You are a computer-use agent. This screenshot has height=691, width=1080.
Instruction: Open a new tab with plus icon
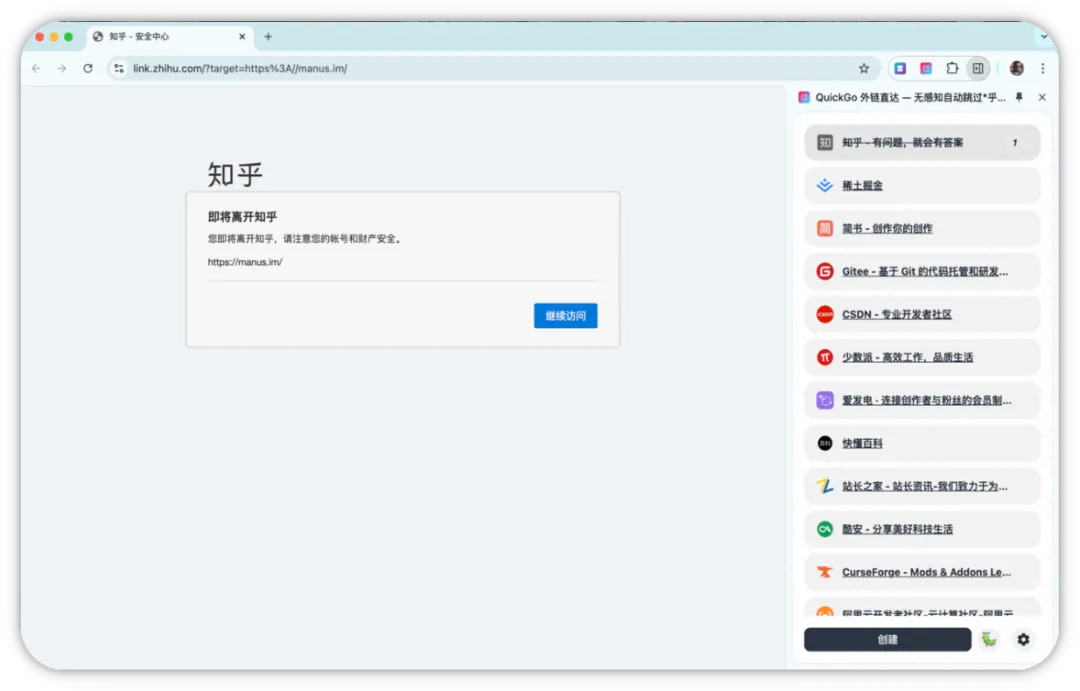coord(268,37)
